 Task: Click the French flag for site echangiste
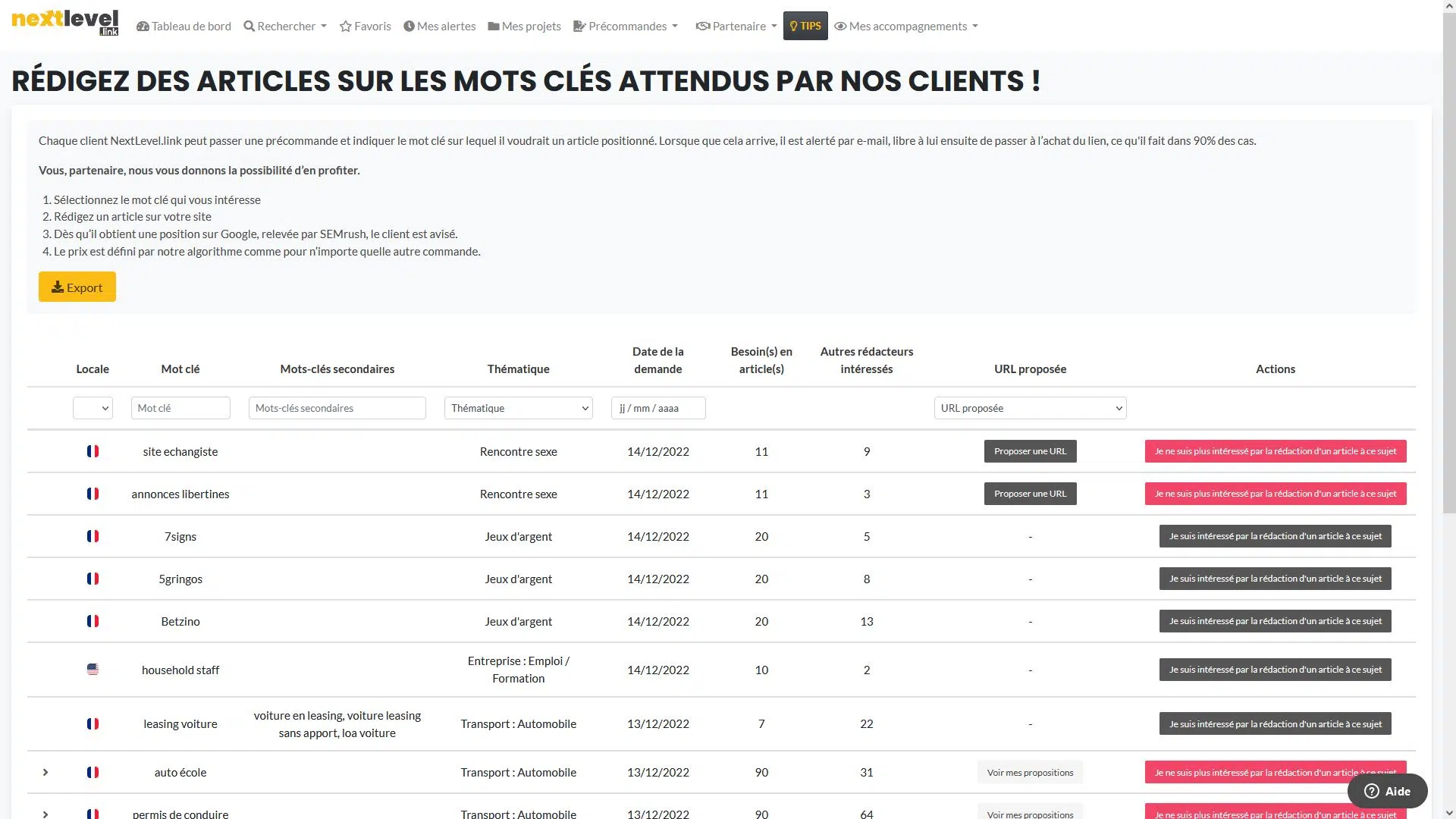click(93, 451)
